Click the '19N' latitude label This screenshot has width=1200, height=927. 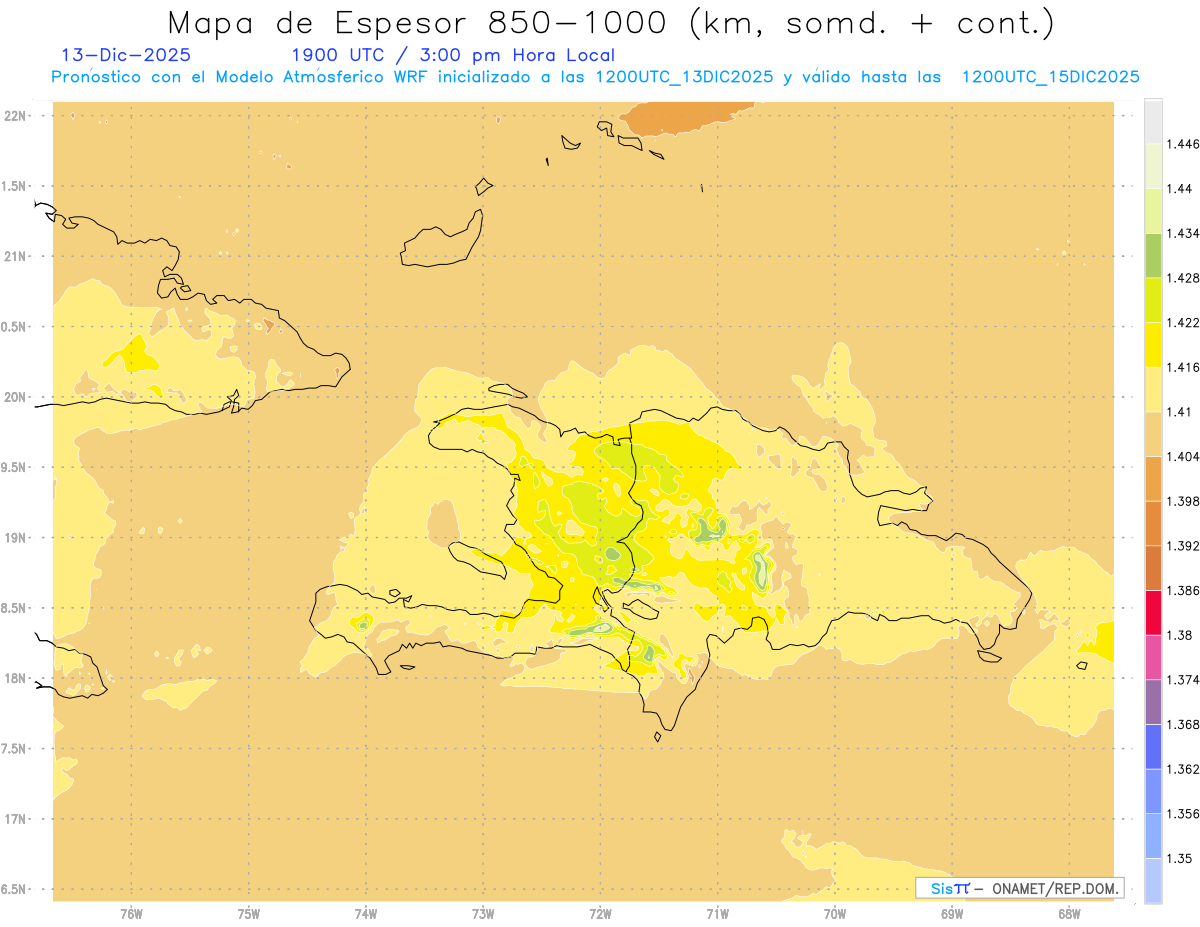[17, 538]
